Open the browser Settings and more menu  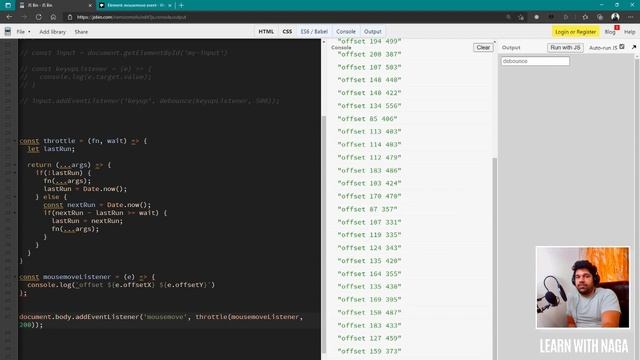point(631,17)
